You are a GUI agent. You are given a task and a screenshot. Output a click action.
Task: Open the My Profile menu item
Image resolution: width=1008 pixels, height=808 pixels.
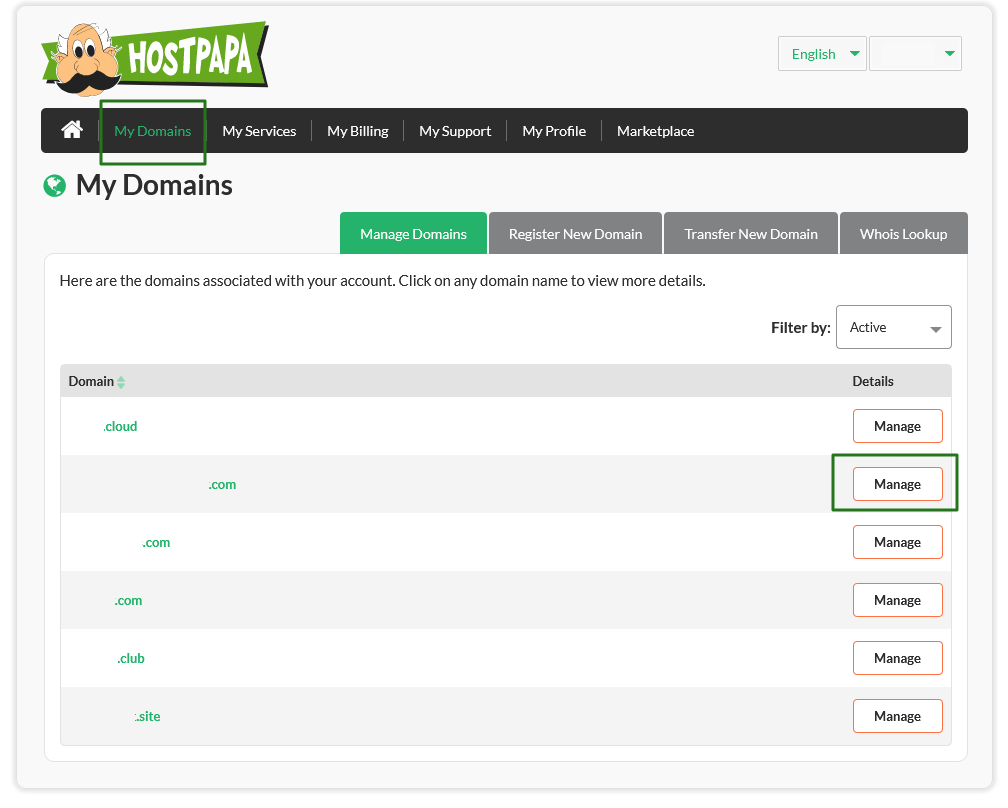pos(554,130)
